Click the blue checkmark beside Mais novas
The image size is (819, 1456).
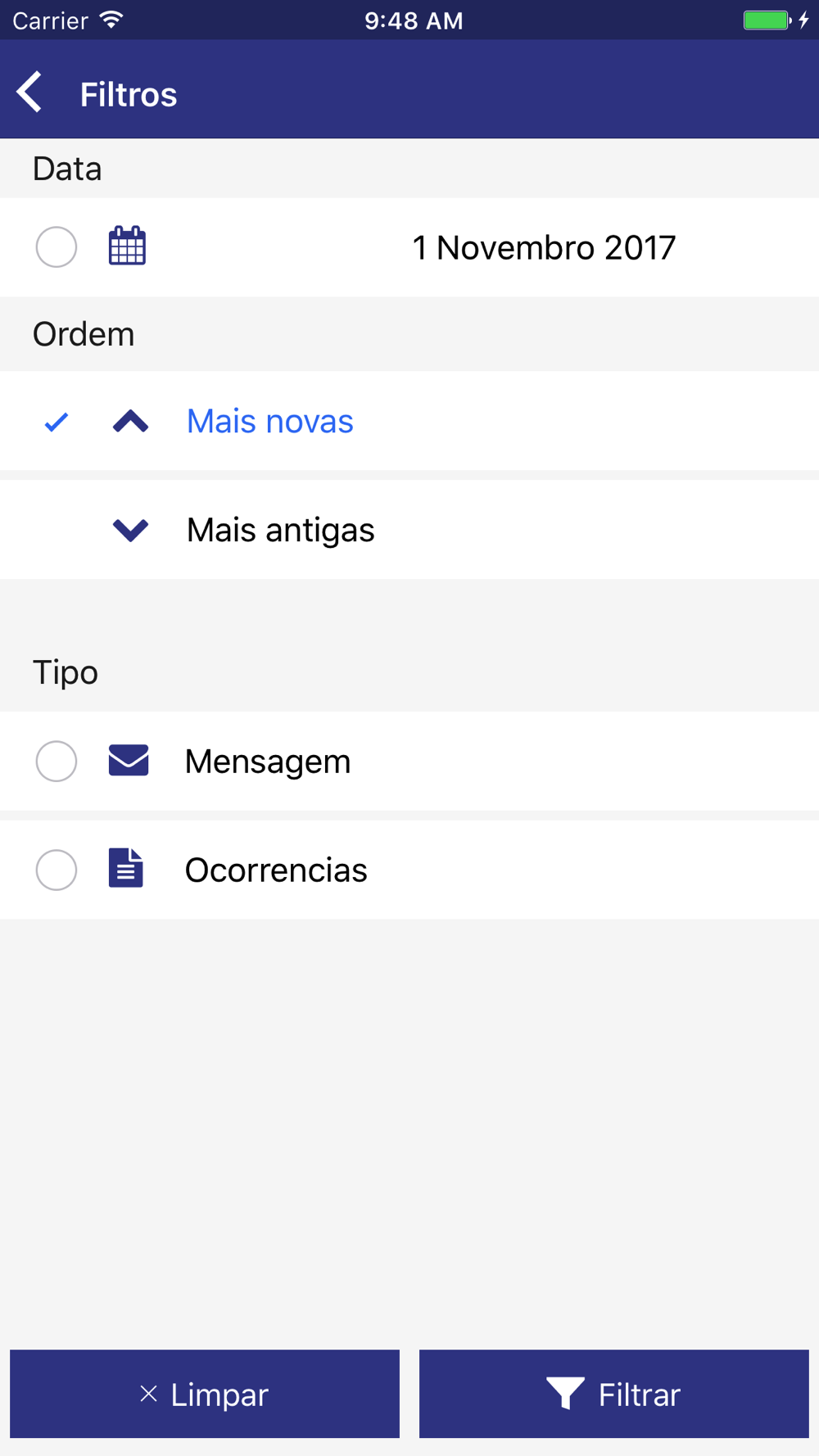coord(57,422)
